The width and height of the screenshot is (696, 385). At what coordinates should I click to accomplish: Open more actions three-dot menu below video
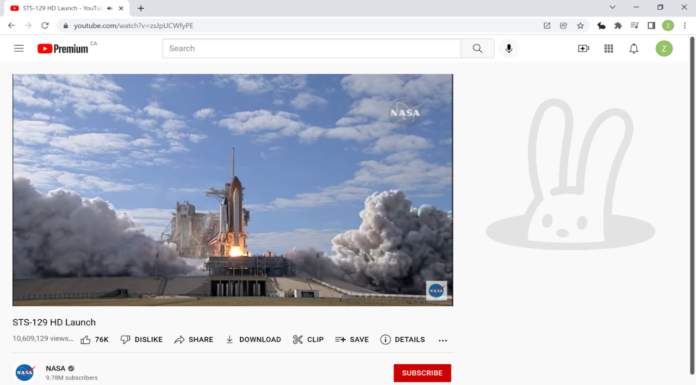pyautogui.click(x=443, y=340)
